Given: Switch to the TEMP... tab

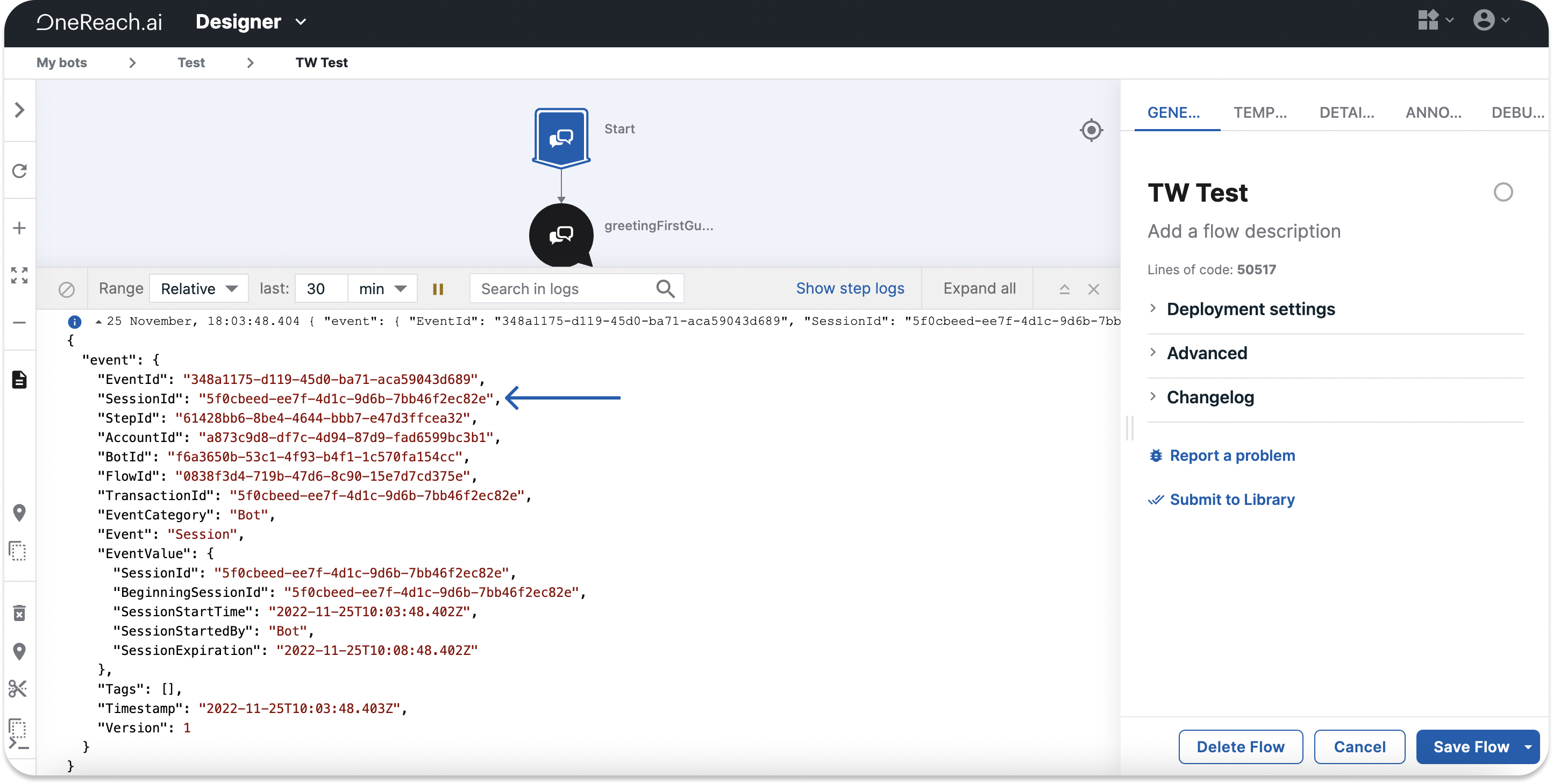Looking at the screenshot, I should 1259,113.
